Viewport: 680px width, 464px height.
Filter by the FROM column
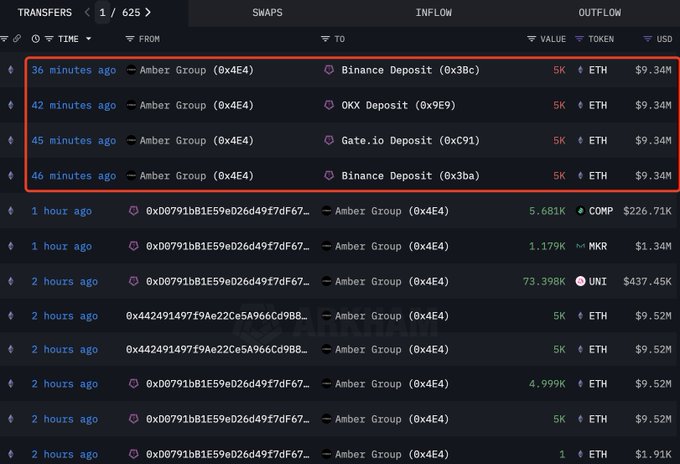(130, 39)
